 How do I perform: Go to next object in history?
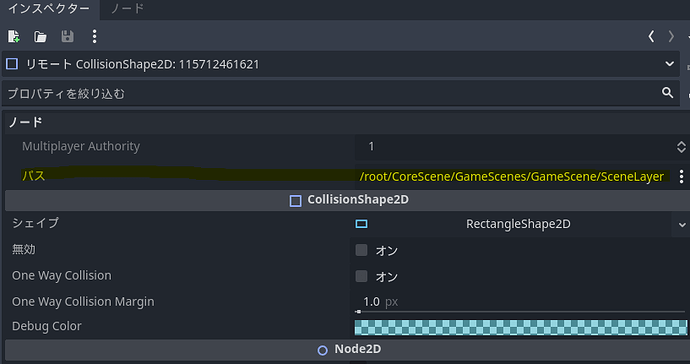pyautogui.click(x=671, y=37)
